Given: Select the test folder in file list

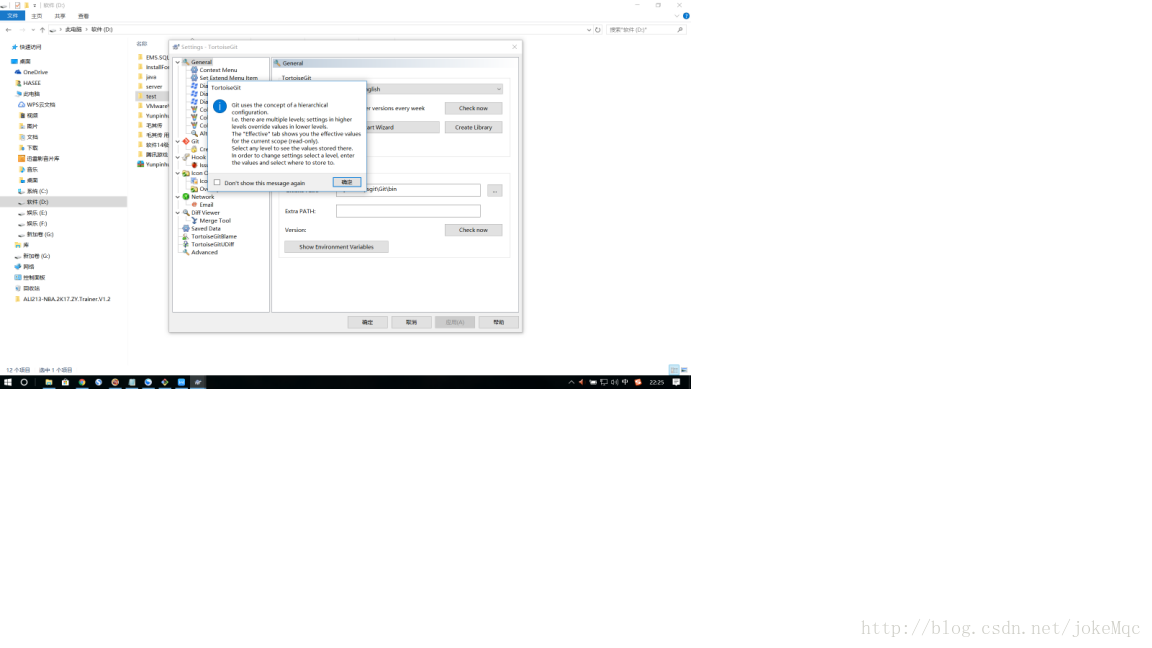Looking at the screenshot, I should pyautogui.click(x=151, y=96).
